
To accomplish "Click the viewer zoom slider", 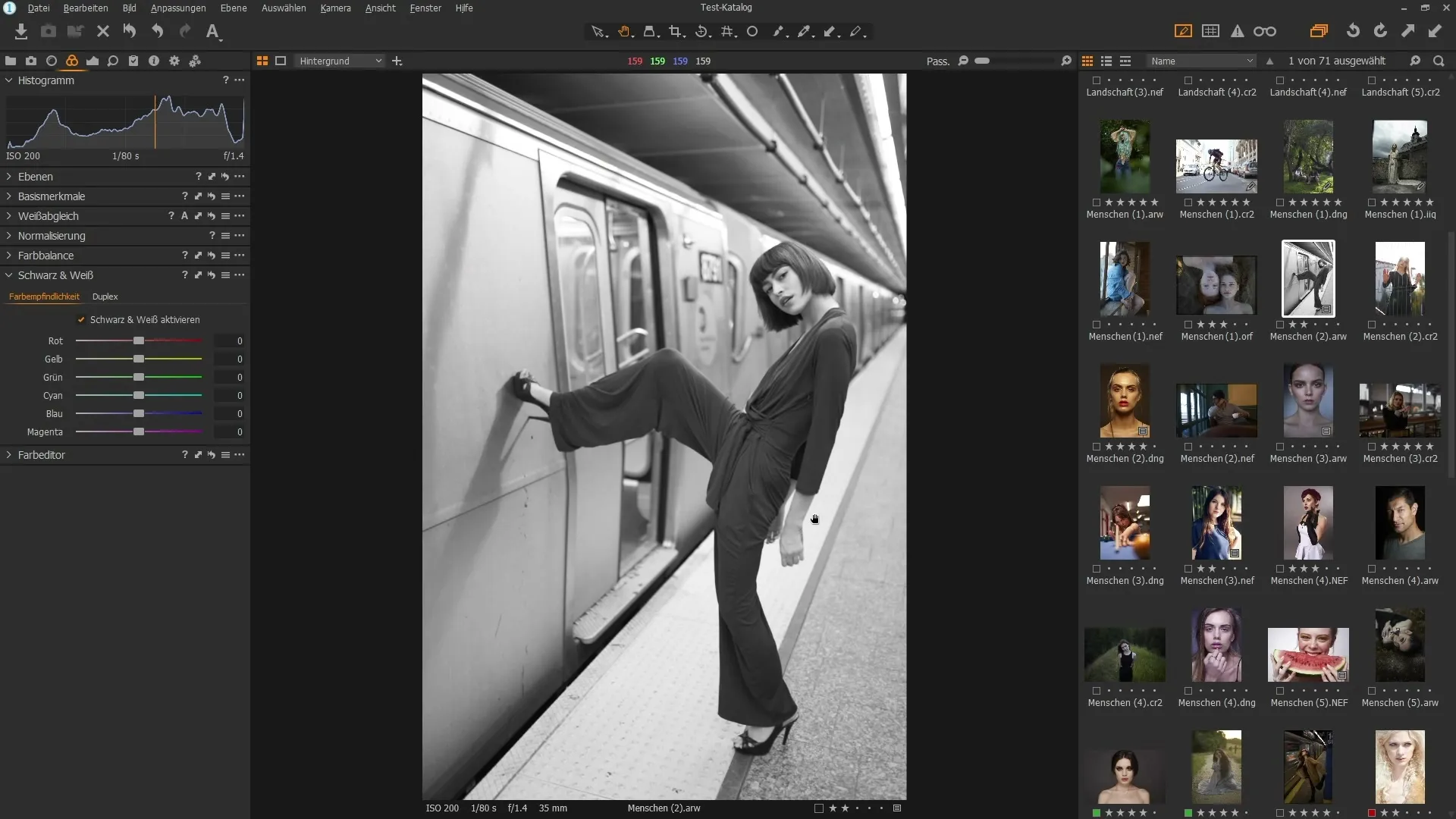I will [1014, 61].
